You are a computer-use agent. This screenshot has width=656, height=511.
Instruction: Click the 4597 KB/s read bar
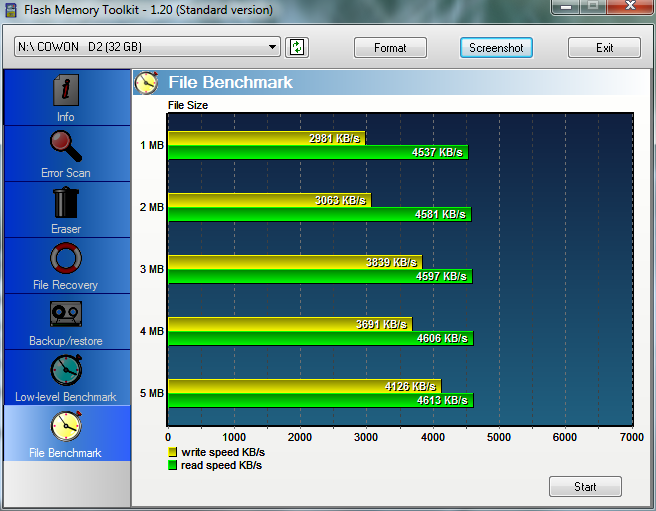point(320,276)
